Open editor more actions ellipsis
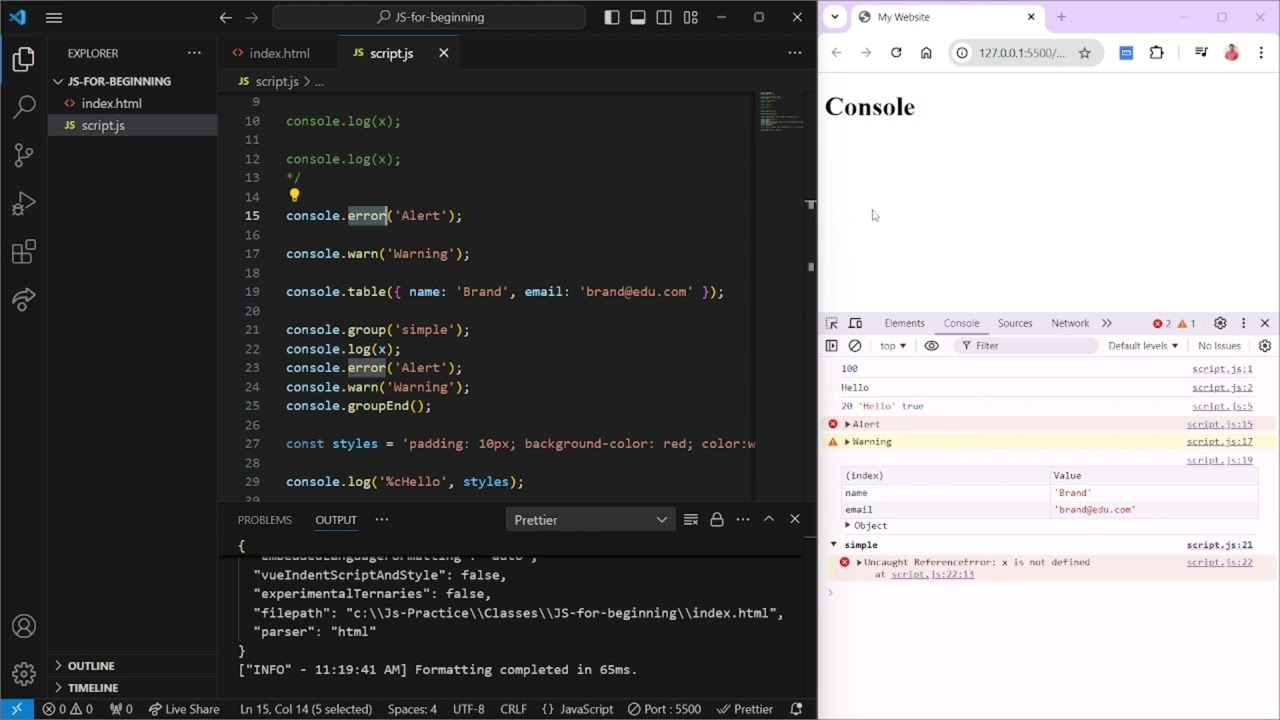 click(795, 53)
